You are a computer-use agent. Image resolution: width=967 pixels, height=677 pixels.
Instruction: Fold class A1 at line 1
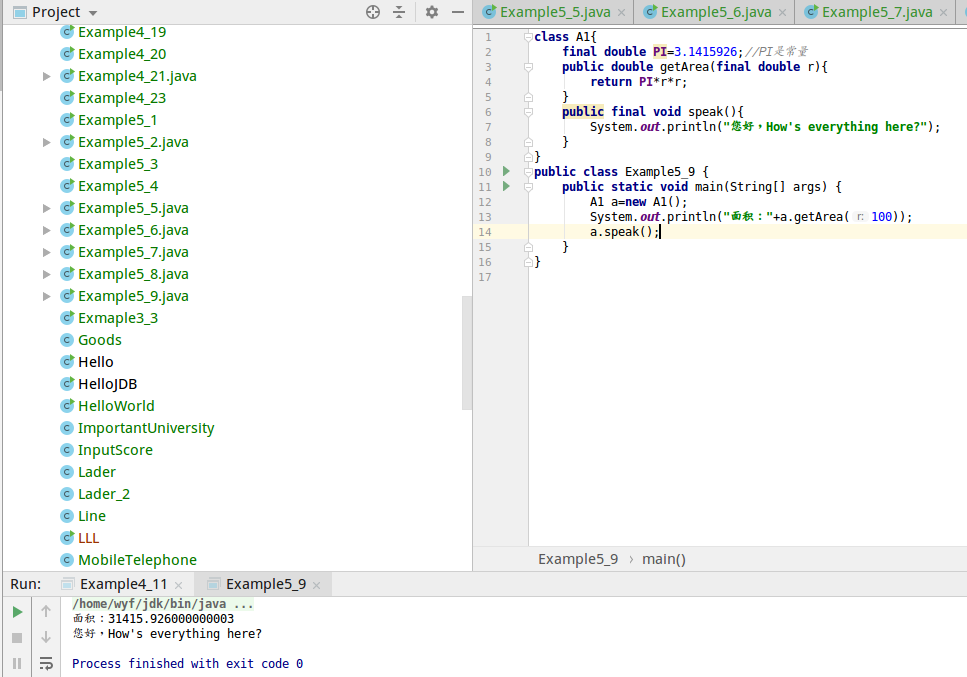point(529,37)
